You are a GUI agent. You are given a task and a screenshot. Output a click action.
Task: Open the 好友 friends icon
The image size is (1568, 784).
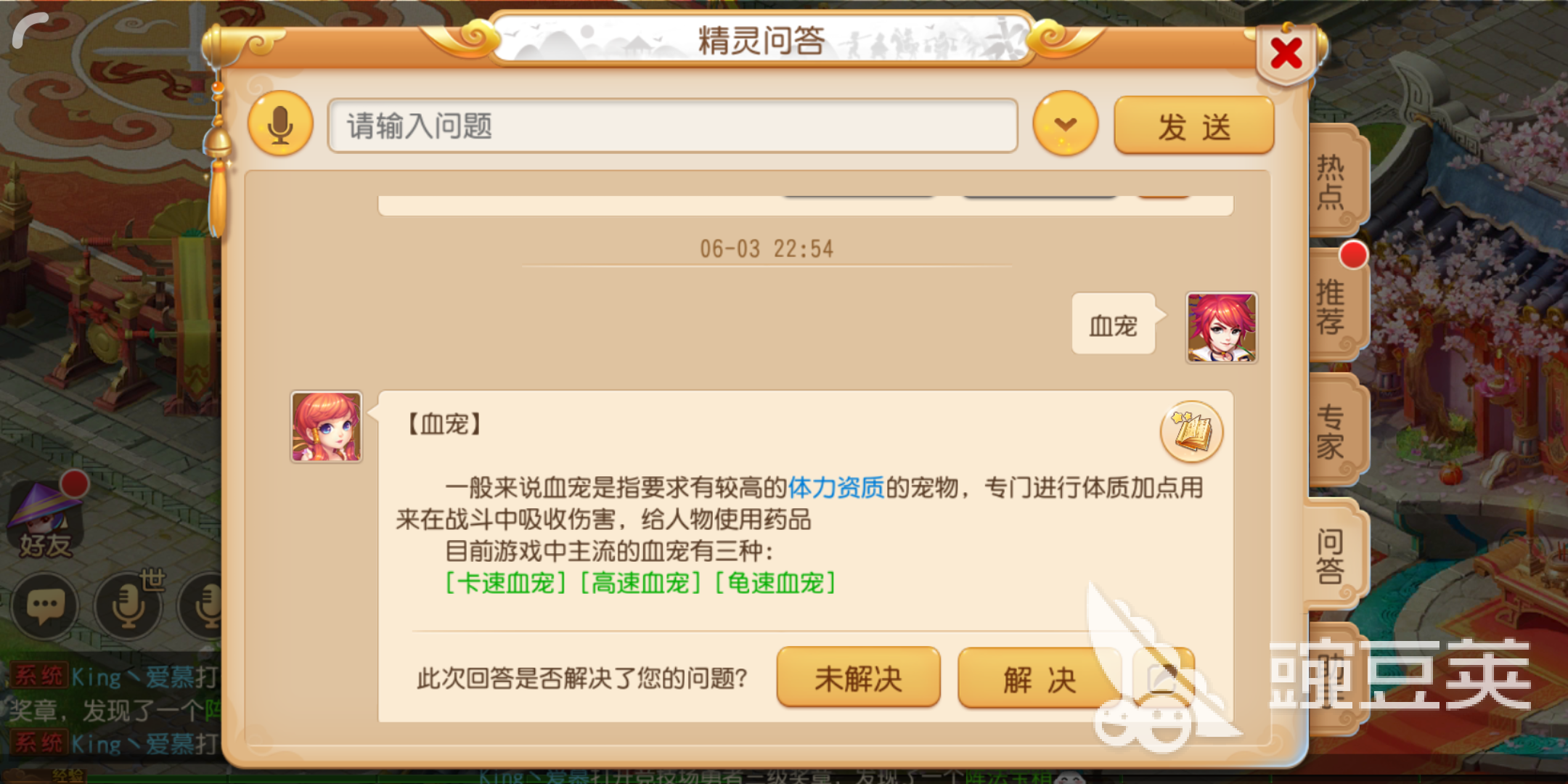point(46,519)
